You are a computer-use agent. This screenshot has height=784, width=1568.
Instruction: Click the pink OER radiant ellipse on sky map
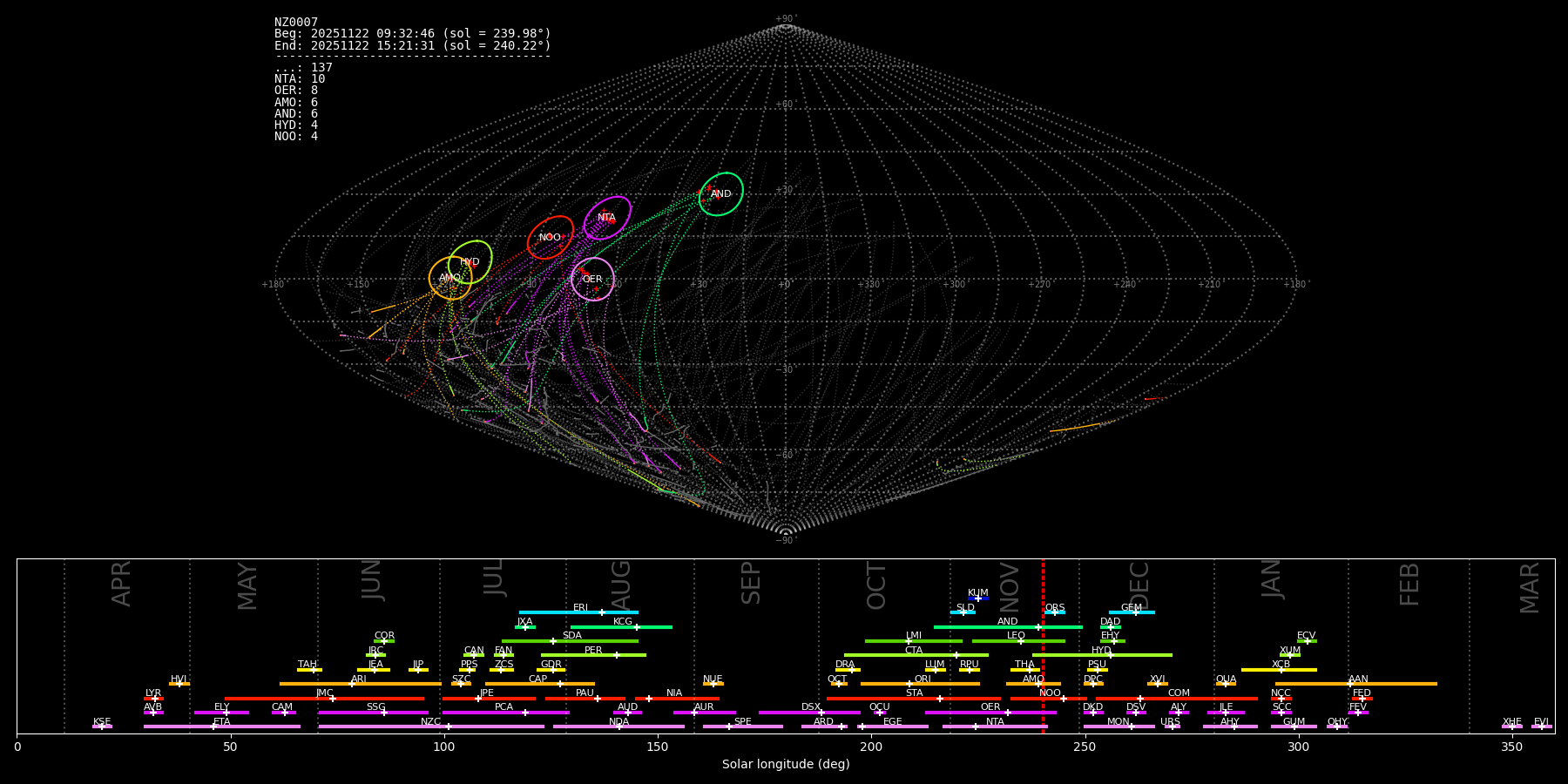click(x=592, y=279)
